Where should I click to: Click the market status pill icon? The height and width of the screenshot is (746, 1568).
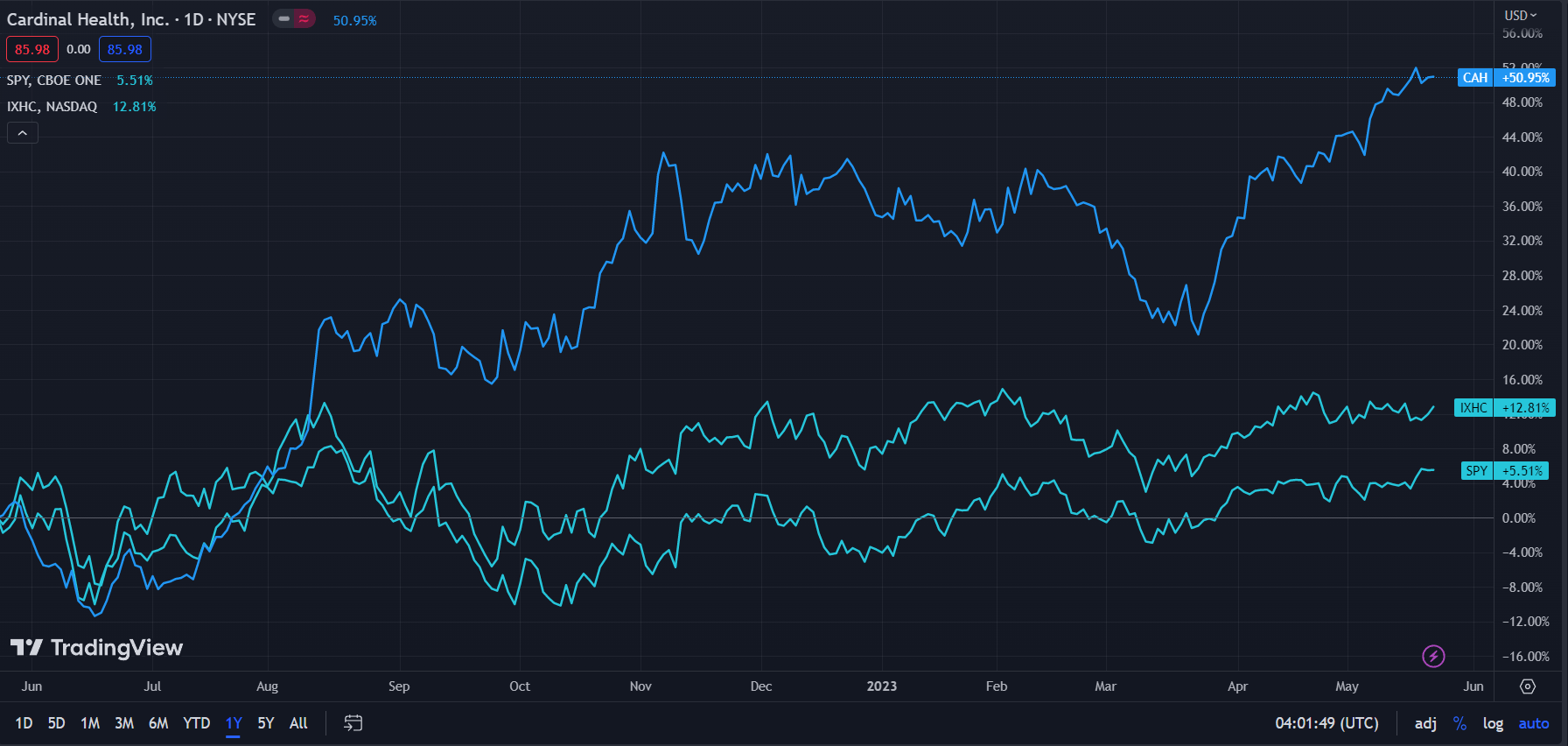point(293,19)
